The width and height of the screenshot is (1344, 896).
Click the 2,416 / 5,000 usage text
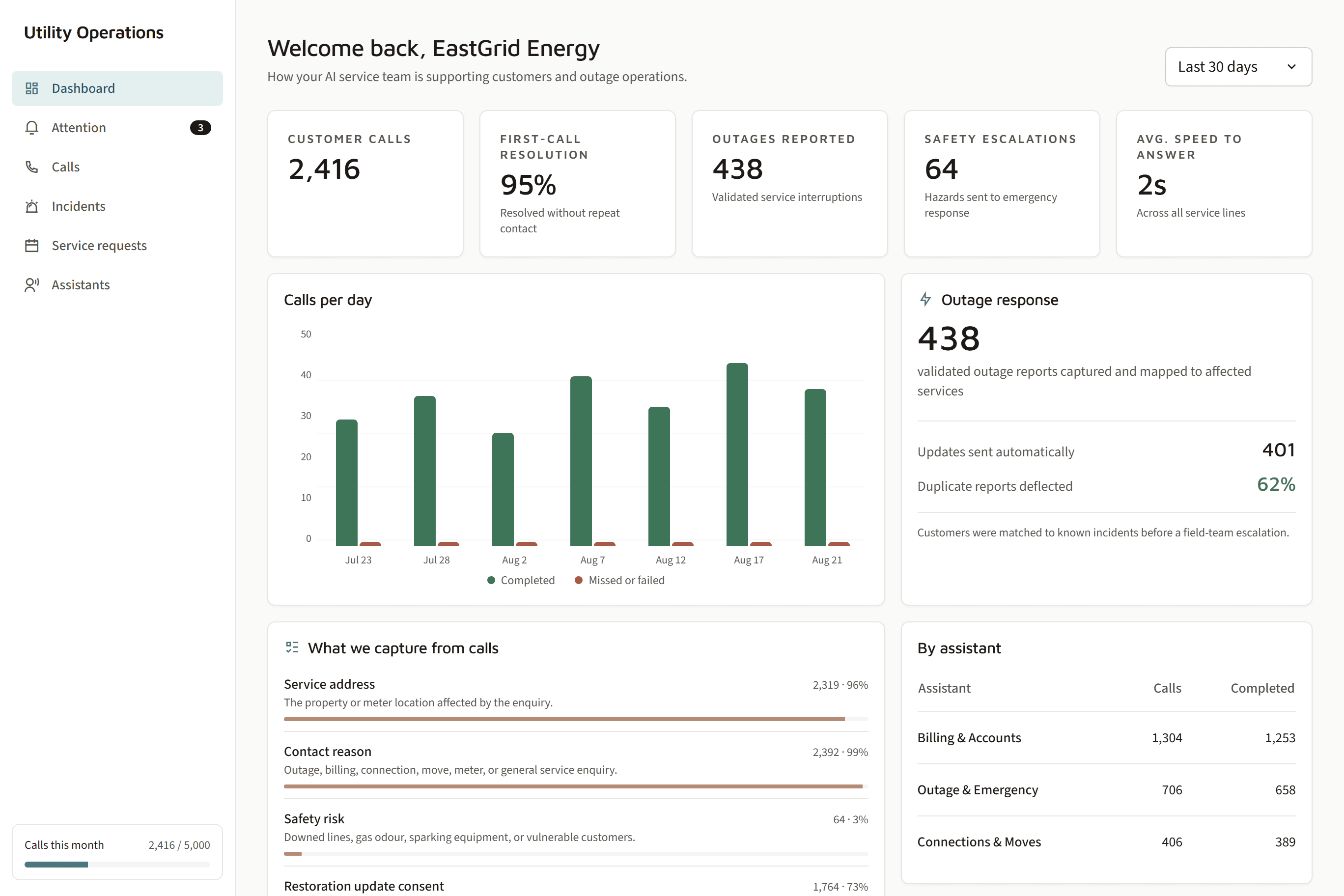[179, 844]
